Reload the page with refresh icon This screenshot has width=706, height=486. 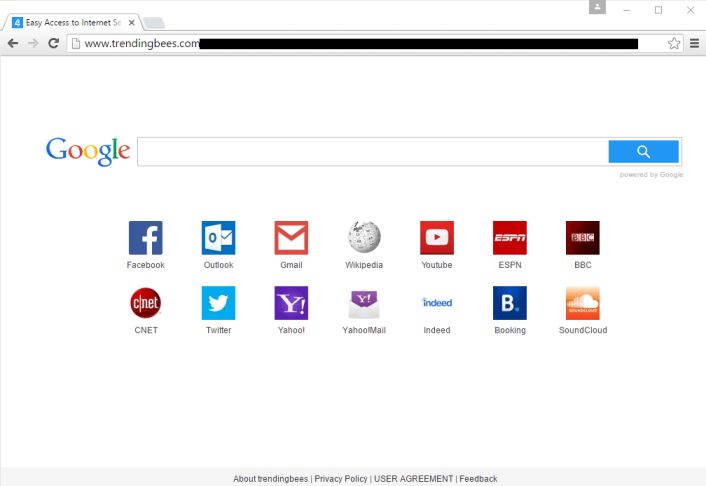(x=54, y=43)
